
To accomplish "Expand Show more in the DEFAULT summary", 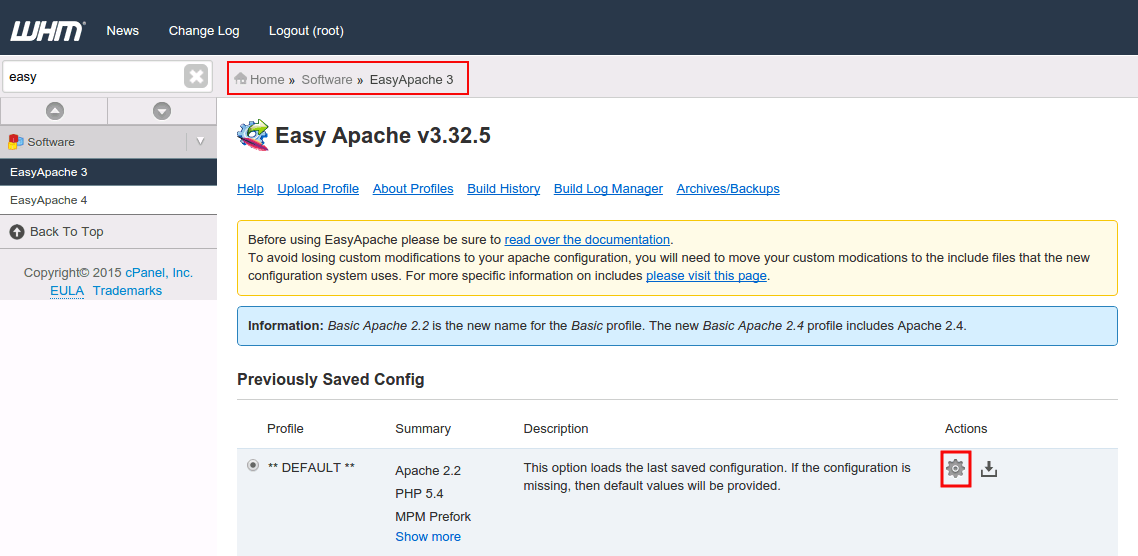I will (x=428, y=536).
